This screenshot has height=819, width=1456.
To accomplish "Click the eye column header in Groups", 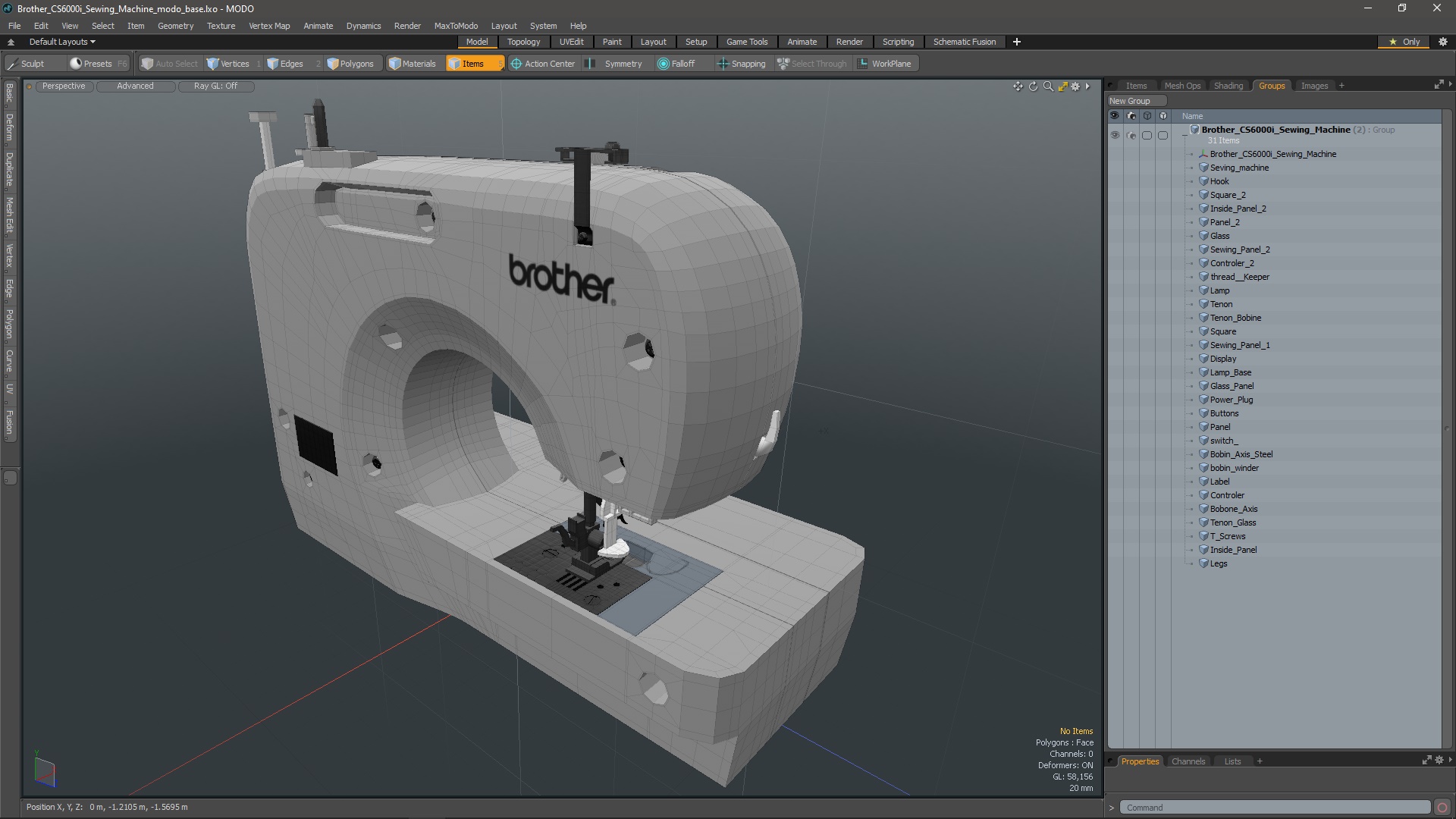I will point(1115,116).
